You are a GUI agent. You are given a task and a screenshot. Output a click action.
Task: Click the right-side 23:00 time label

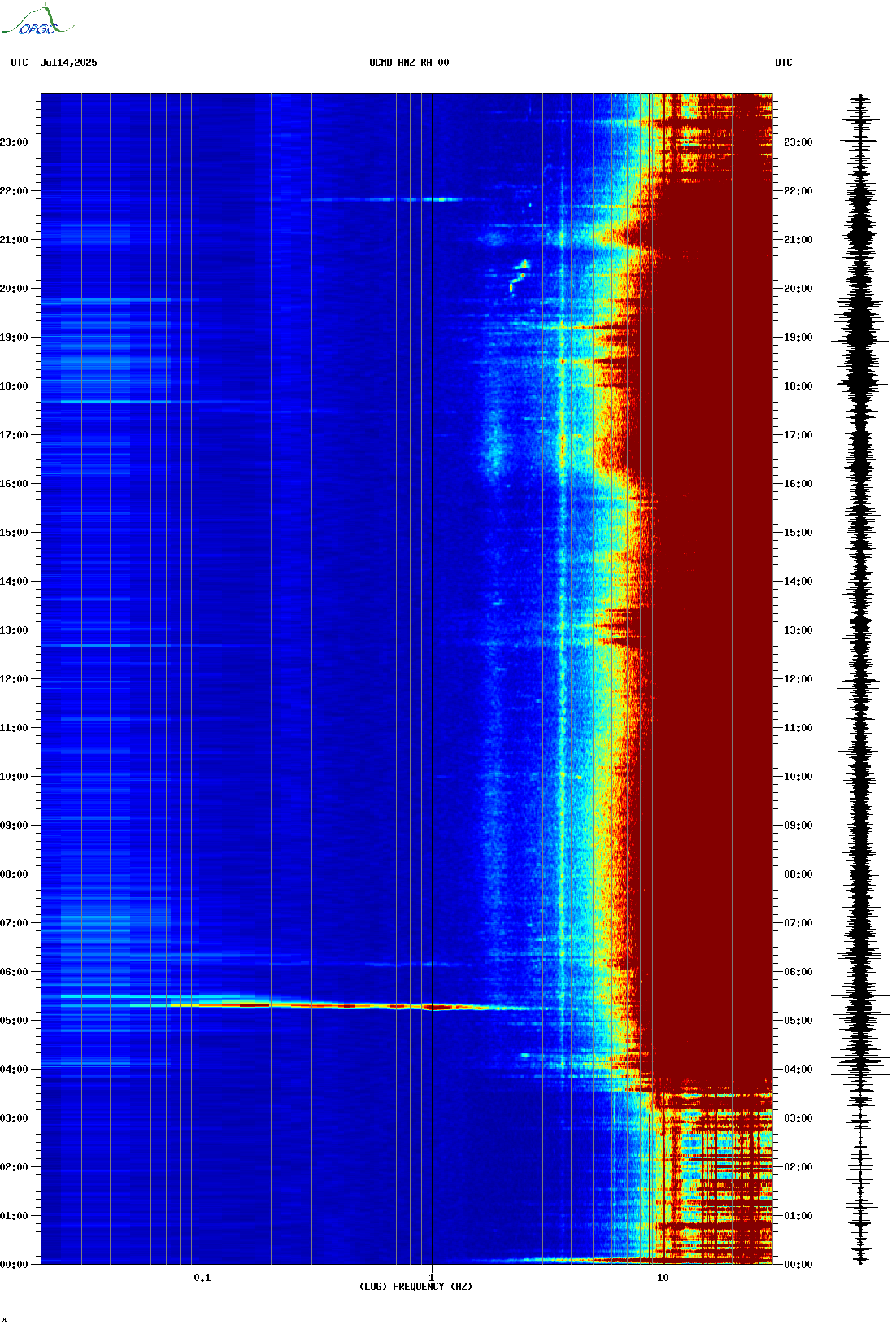(x=798, y=142)
